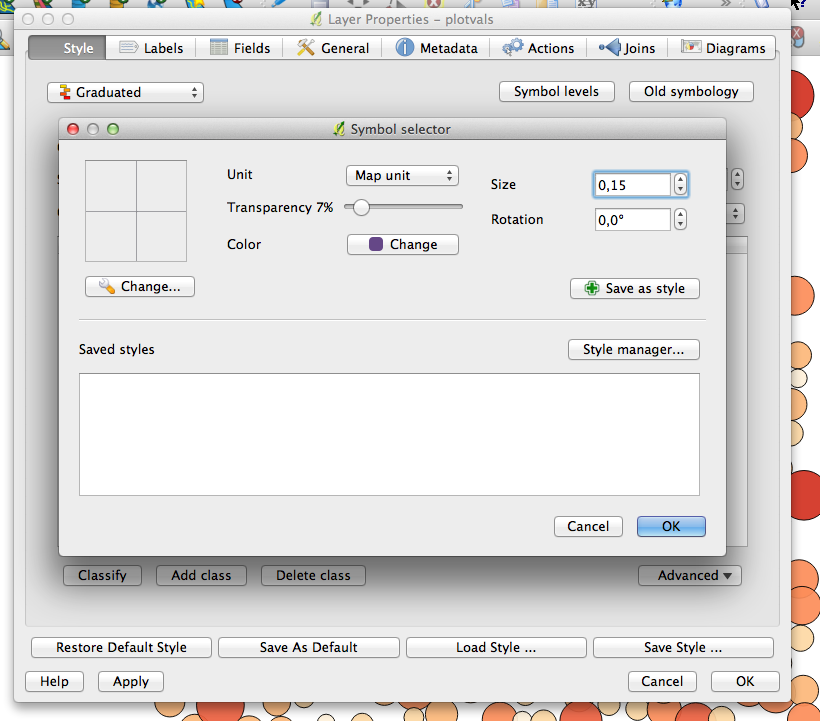Open the Map unit dropdown

pyautogui.click(x=402, y=175)
